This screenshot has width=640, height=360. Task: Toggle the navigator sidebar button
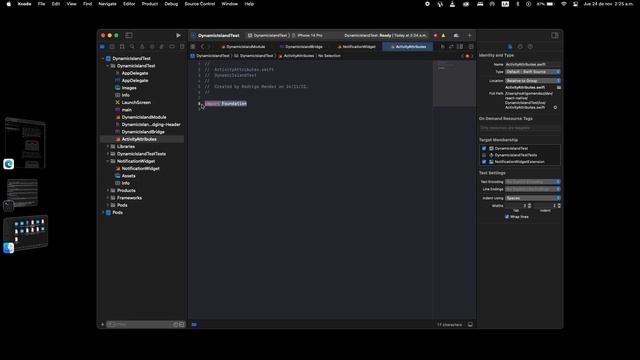[x=129, y=36]
